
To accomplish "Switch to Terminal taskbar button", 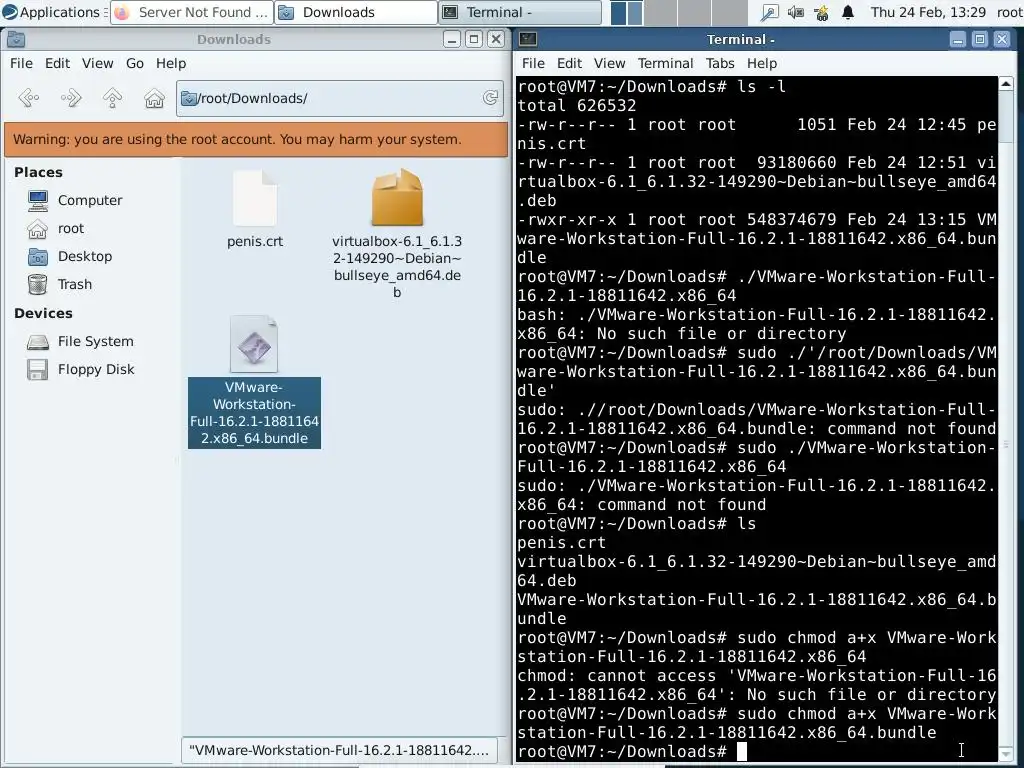I will click(x=520, y=12).
